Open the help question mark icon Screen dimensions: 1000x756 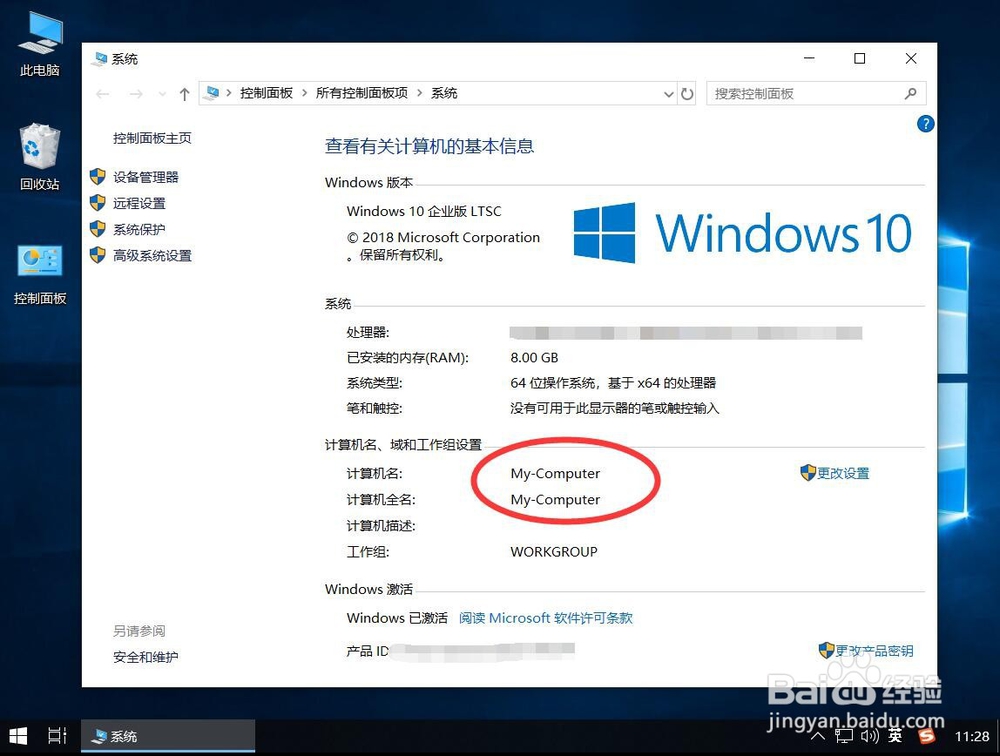(925, 124)
